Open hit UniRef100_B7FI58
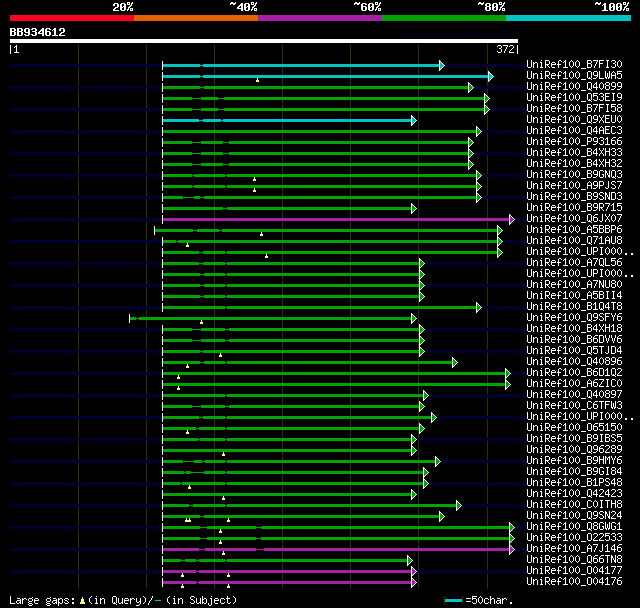 pos(574,109)
